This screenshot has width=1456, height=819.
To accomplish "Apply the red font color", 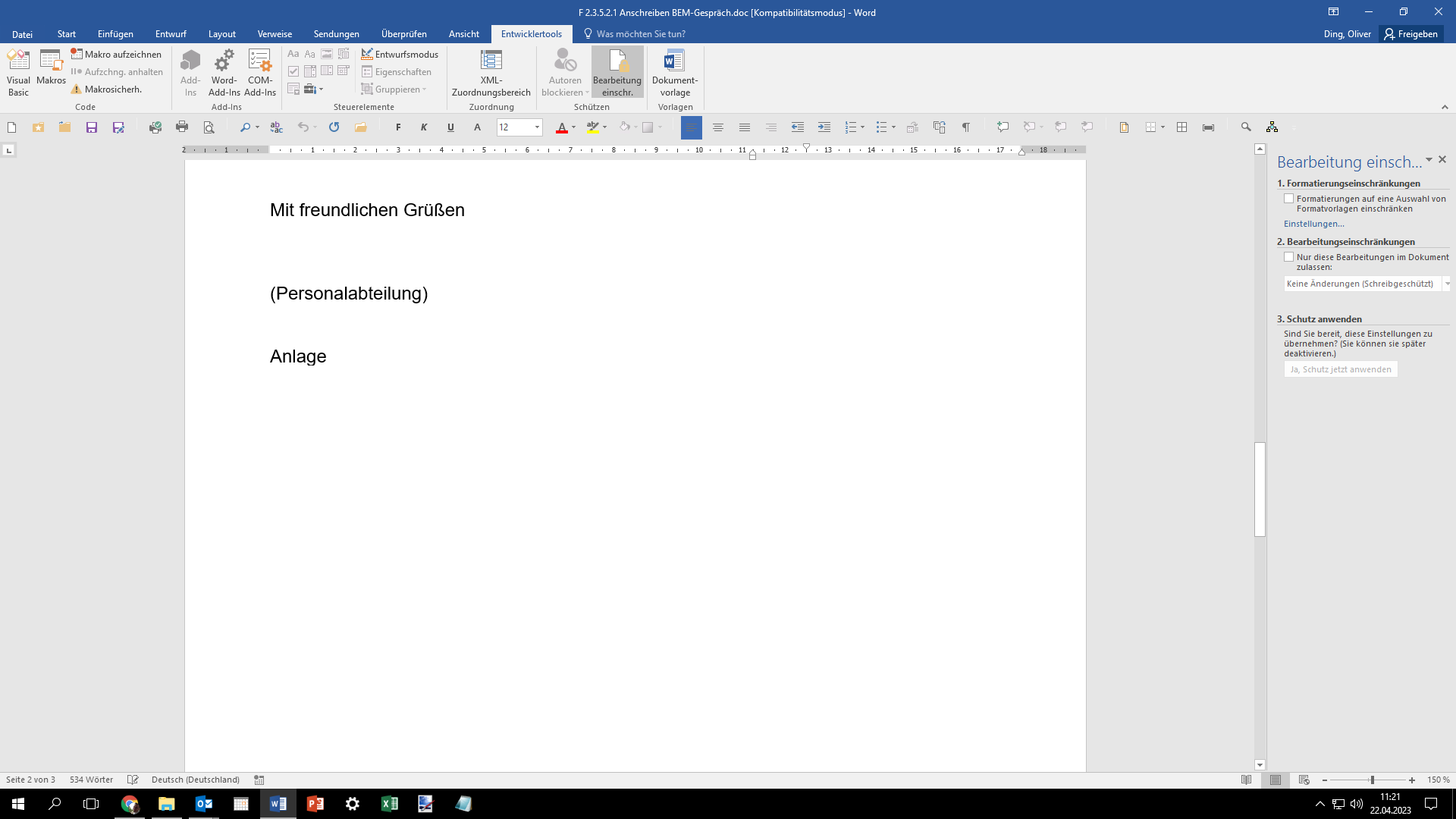I will [x=562, y=127].
